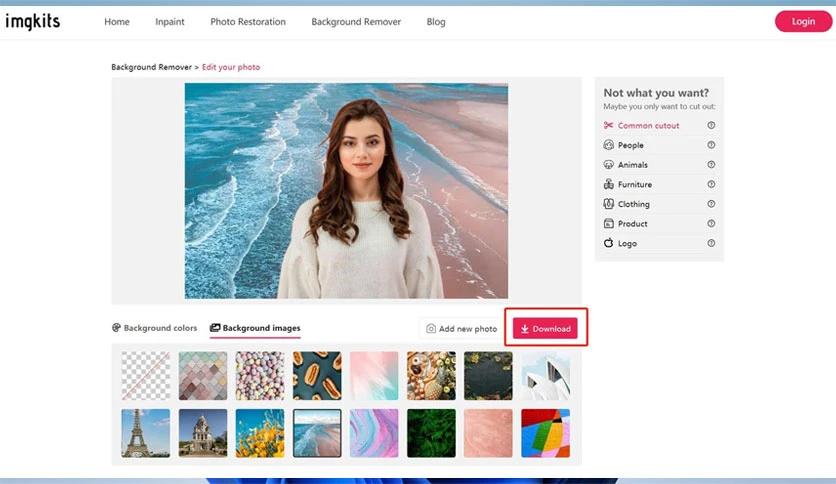Click the Background Remover breadcrumb link
This screenshot has width=836, height=484.
click(152, 67)
